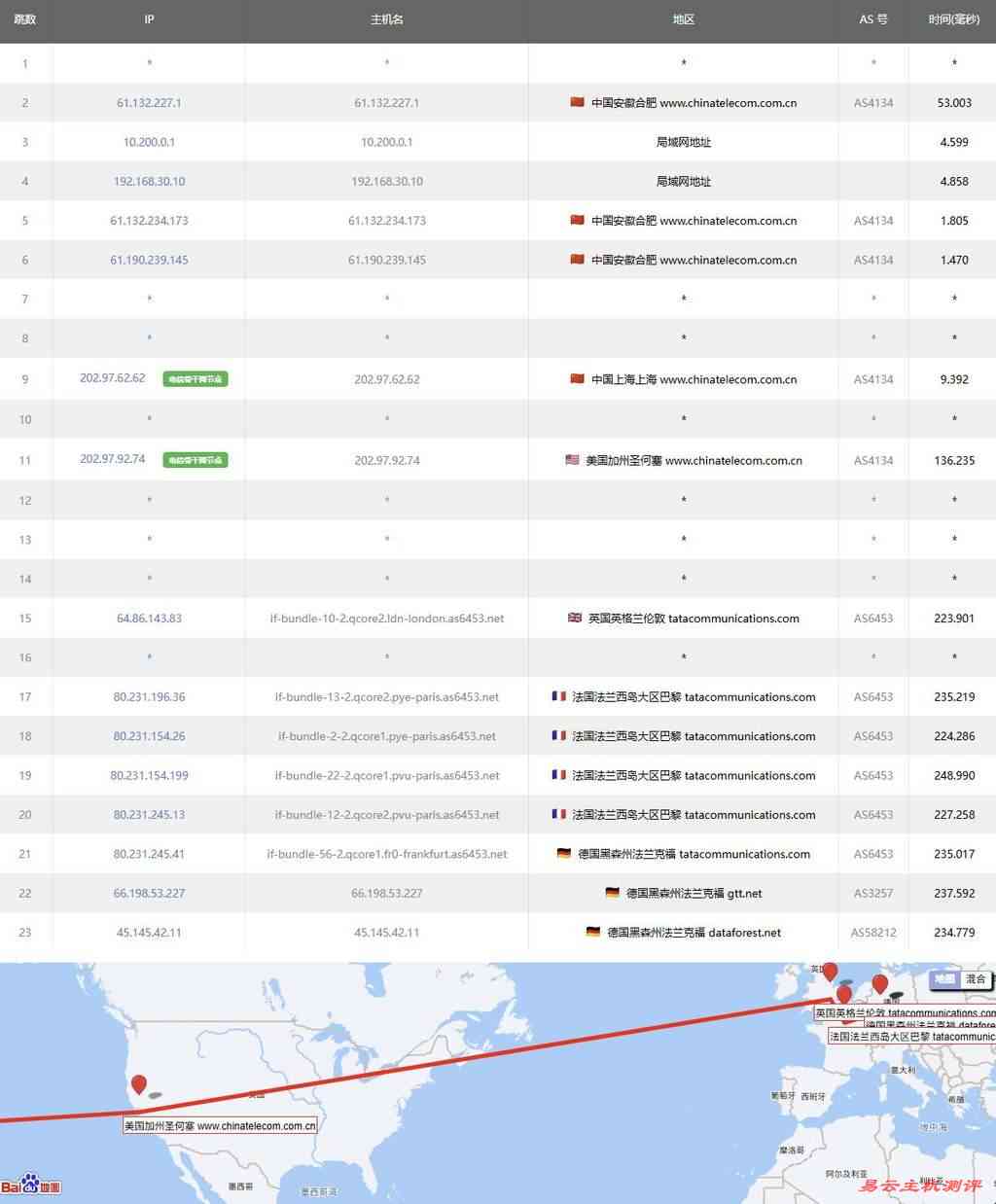Click the France flag in hop 19 row
The width and height of the screenshot is (996, 1204).
(x=558, y=775)
